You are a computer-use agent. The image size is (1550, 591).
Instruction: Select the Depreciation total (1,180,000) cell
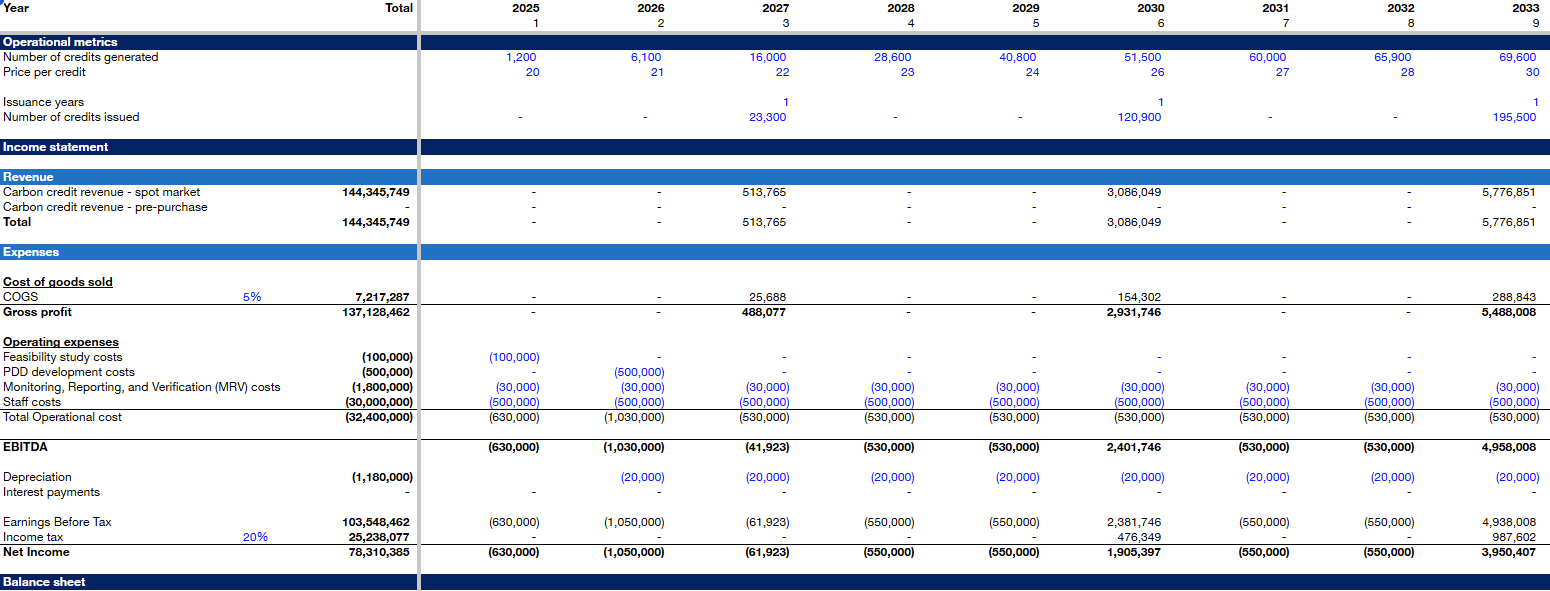tap(381, 477)
